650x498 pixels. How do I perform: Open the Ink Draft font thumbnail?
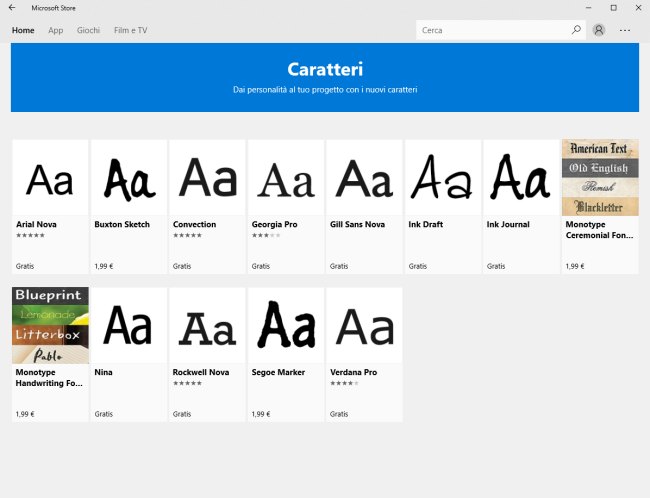(x=443, y=177)
